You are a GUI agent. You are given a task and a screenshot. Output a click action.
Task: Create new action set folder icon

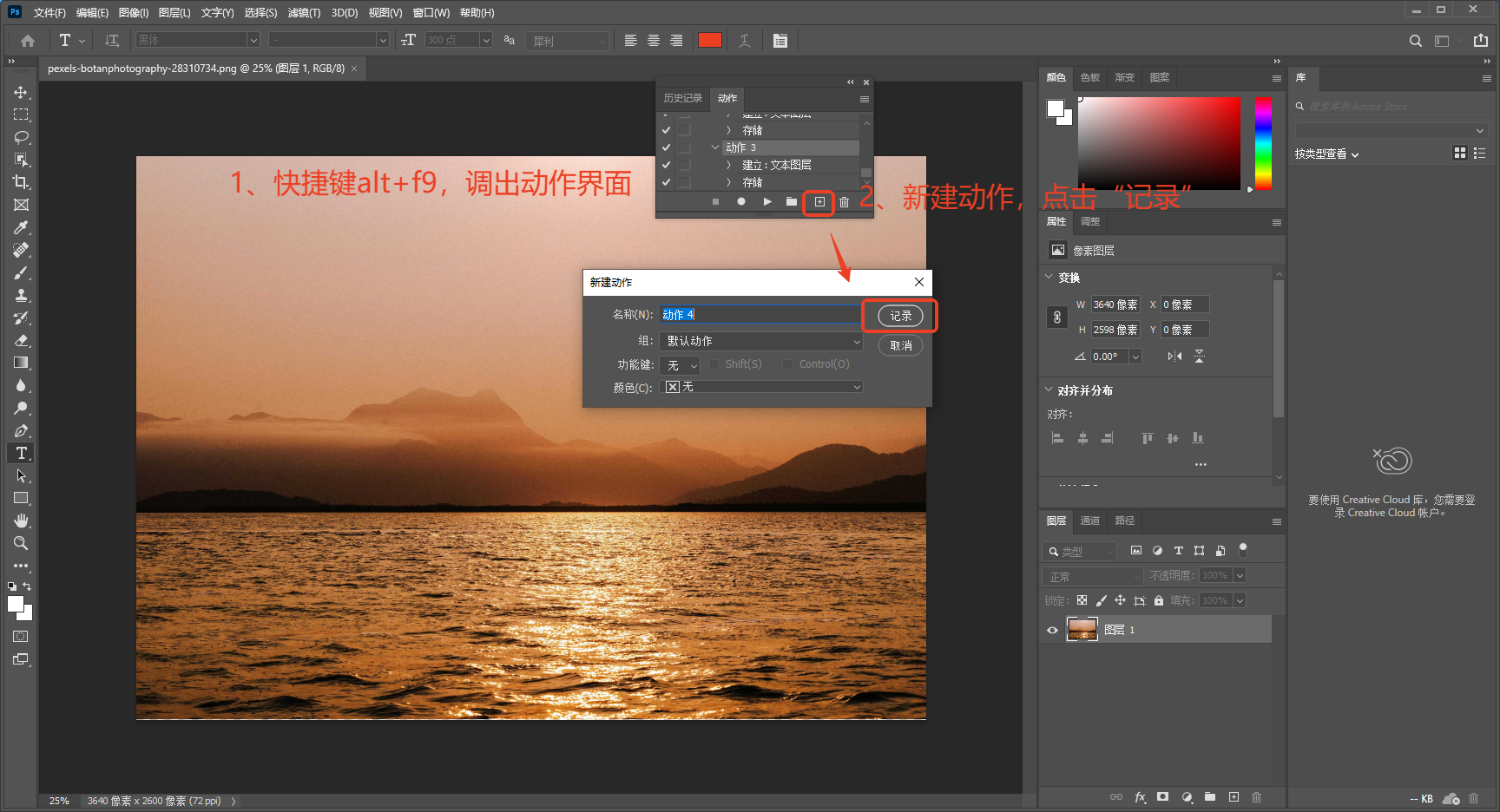[x=792, y=201]
